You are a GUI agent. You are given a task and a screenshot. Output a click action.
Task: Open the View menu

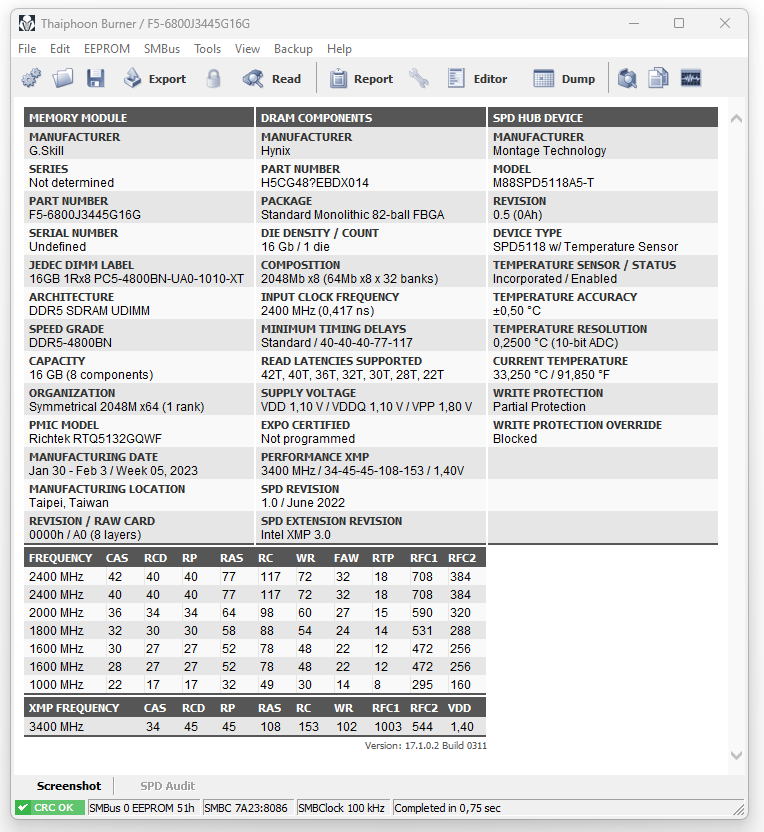pyautogui.click(x=247, y=49)
